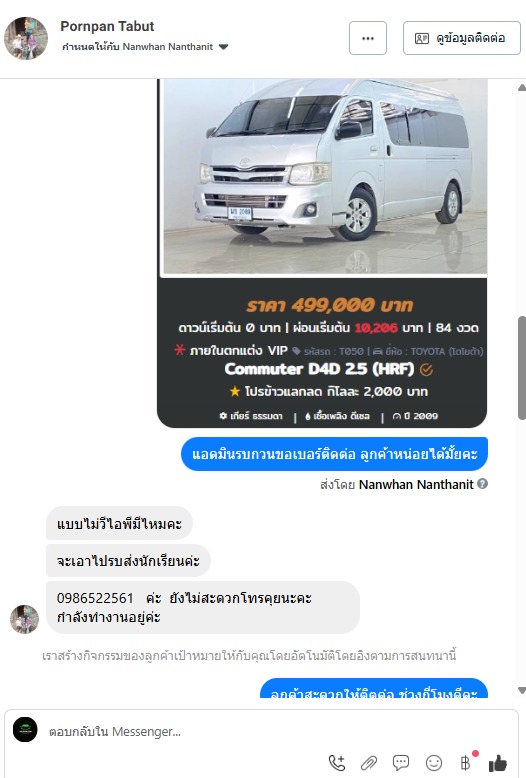Attach a file with the paperclip icon
Image resolution: width=526 pixels, height=778 pixels.
pos(369,762)
